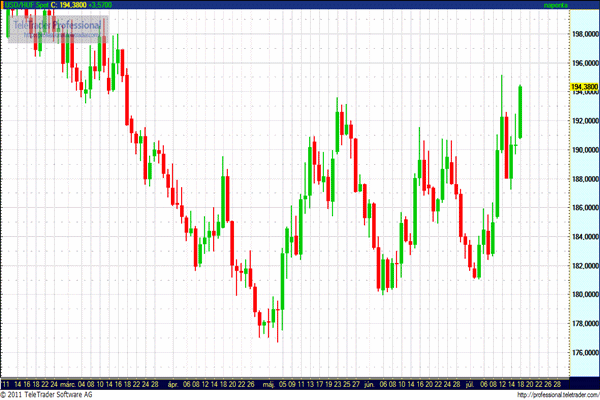Image resolution: width=600 pixels, height=400 pixels.
Task: Click the 188,0000 price axis label
Action: 585,179
